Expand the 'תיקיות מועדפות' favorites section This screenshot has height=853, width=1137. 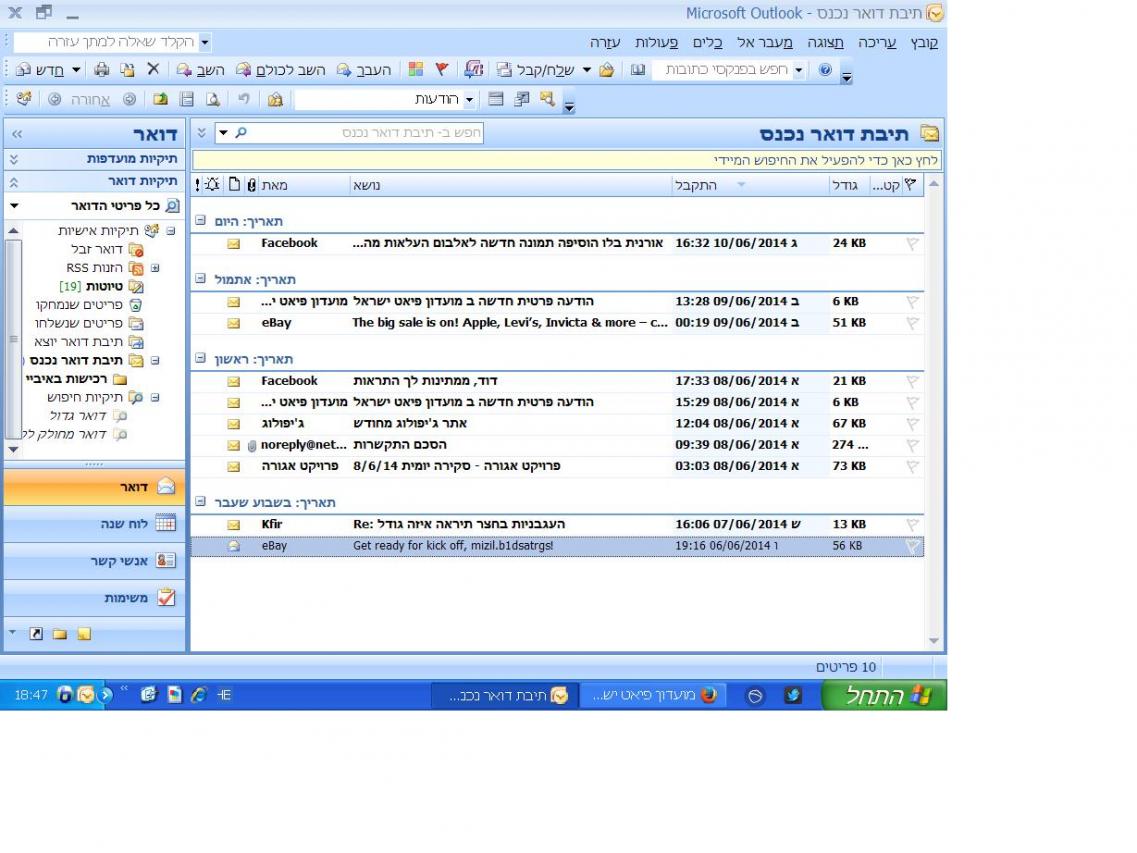coord(13,159)
